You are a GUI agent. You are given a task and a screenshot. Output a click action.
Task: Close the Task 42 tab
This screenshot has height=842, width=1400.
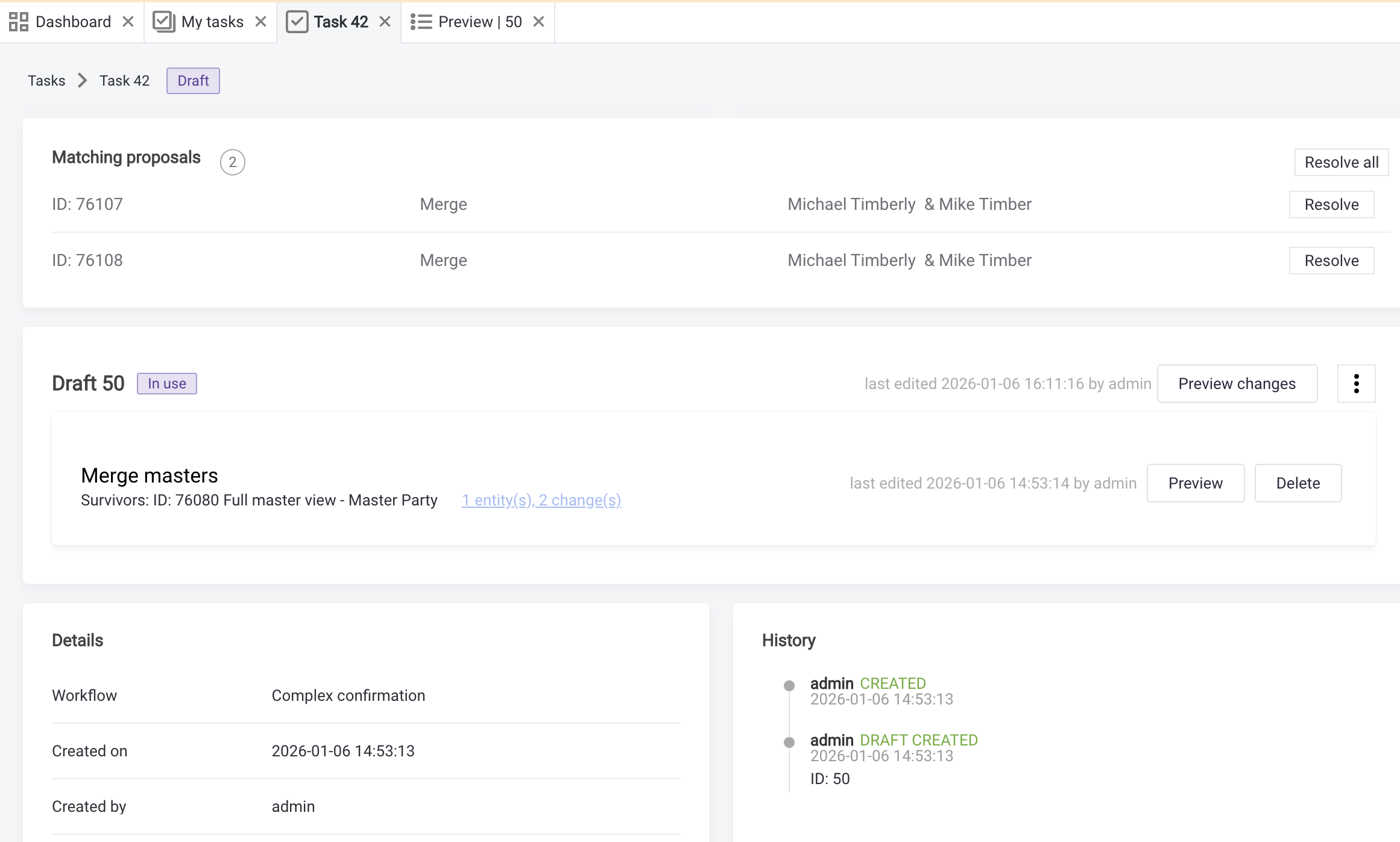click(385, 22)
